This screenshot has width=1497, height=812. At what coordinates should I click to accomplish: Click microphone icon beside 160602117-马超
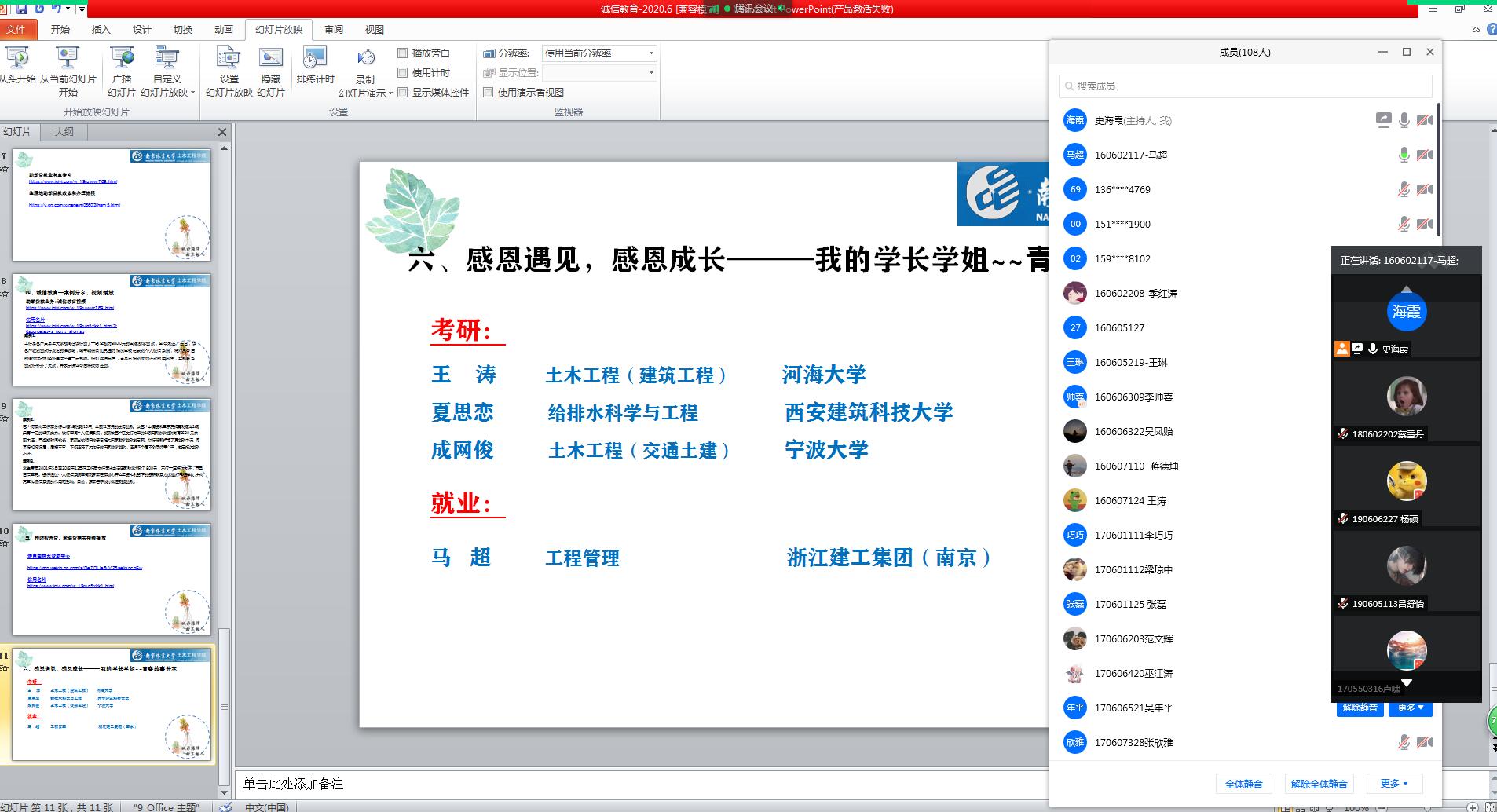pos(1404,155)
